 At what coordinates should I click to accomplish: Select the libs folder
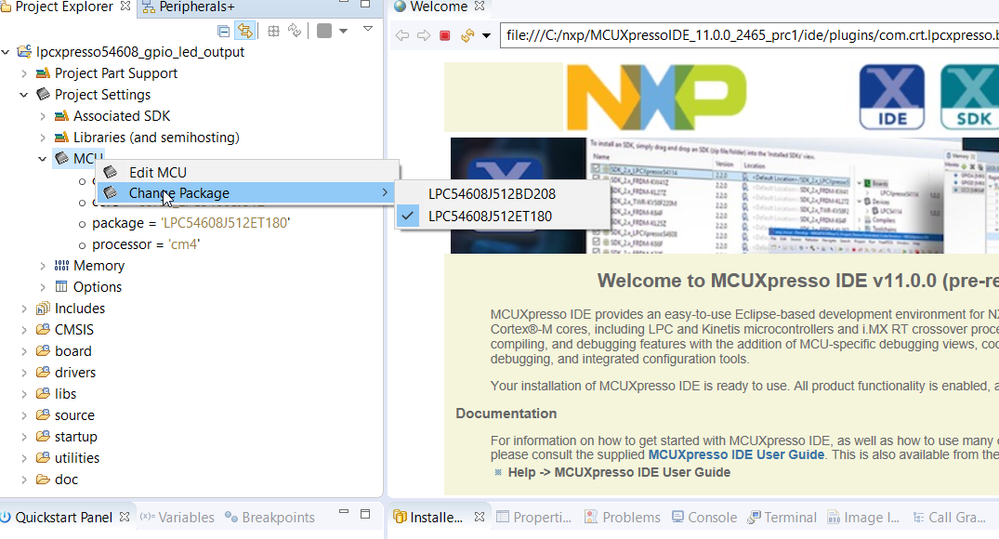[65, 394]
